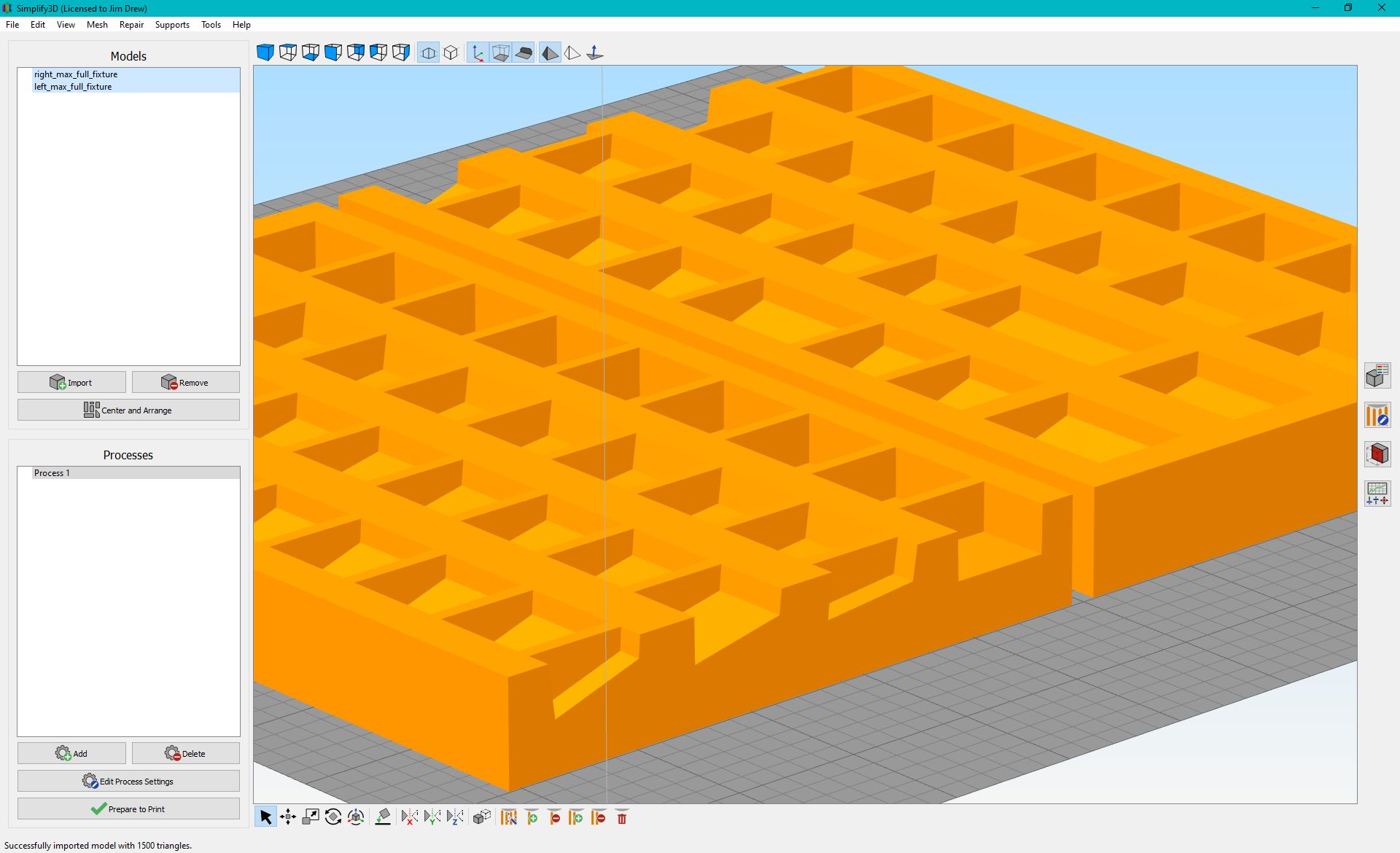Click the add single support icon
This screenshot has height=853, width=1400.
532,817
